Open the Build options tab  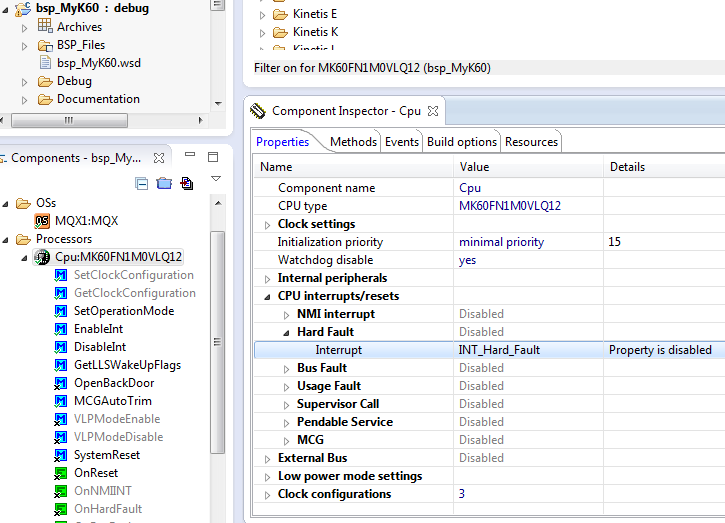click(461, 142)
